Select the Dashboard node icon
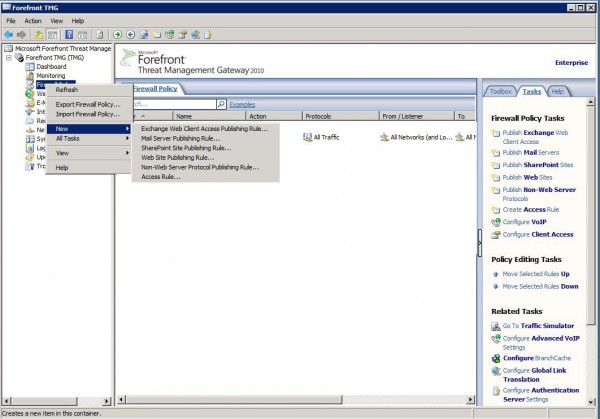The image size is (600, 419). coord(29,66)
